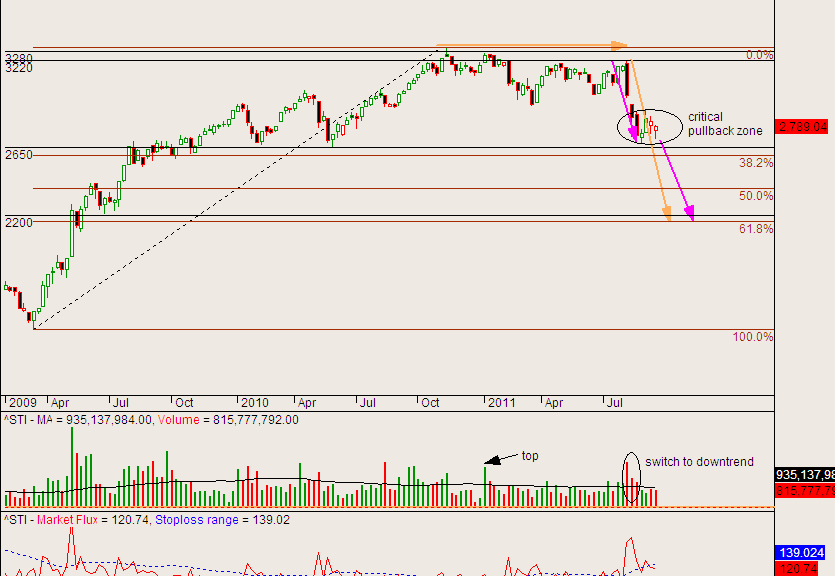Click the 0.0% Fibonacci label at top

pos(760,56)
